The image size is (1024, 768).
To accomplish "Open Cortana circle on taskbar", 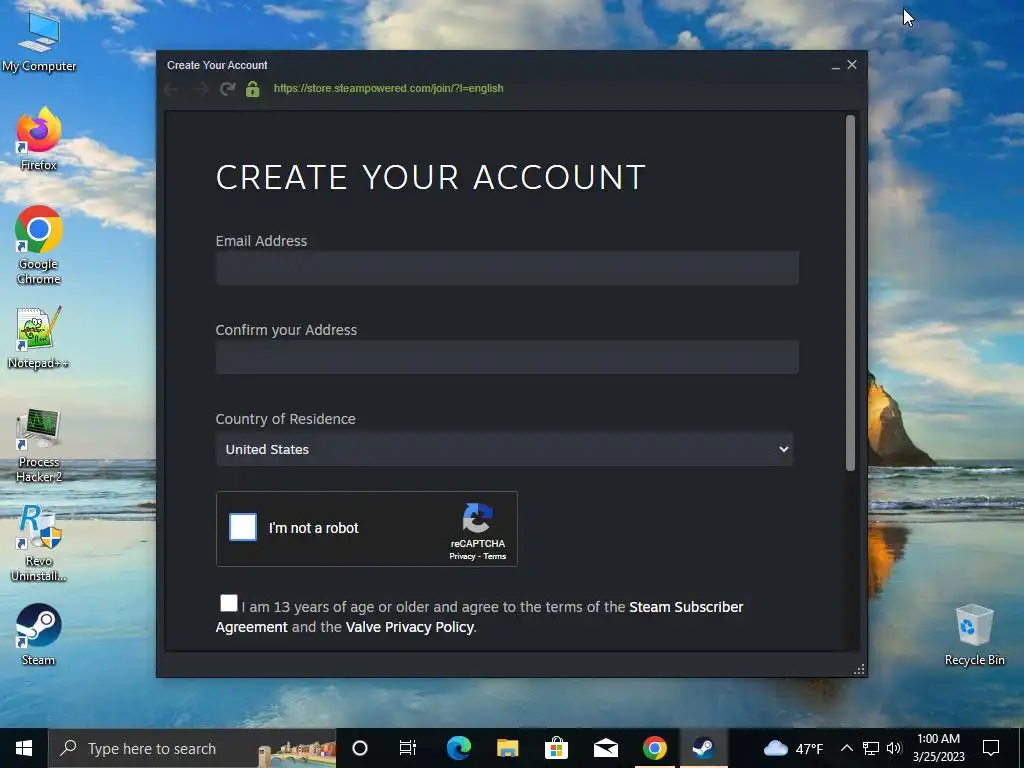I will [x=360, y=748].
